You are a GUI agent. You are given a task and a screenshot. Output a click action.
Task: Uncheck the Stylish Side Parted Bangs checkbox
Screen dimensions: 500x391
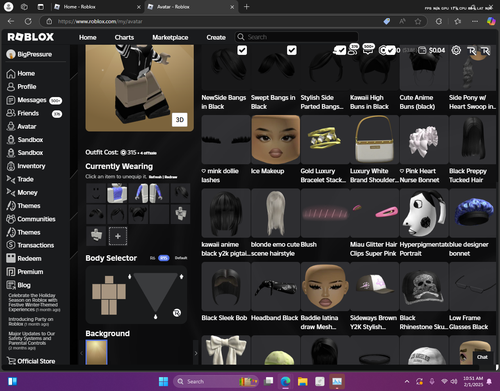(x=341, y=50)
